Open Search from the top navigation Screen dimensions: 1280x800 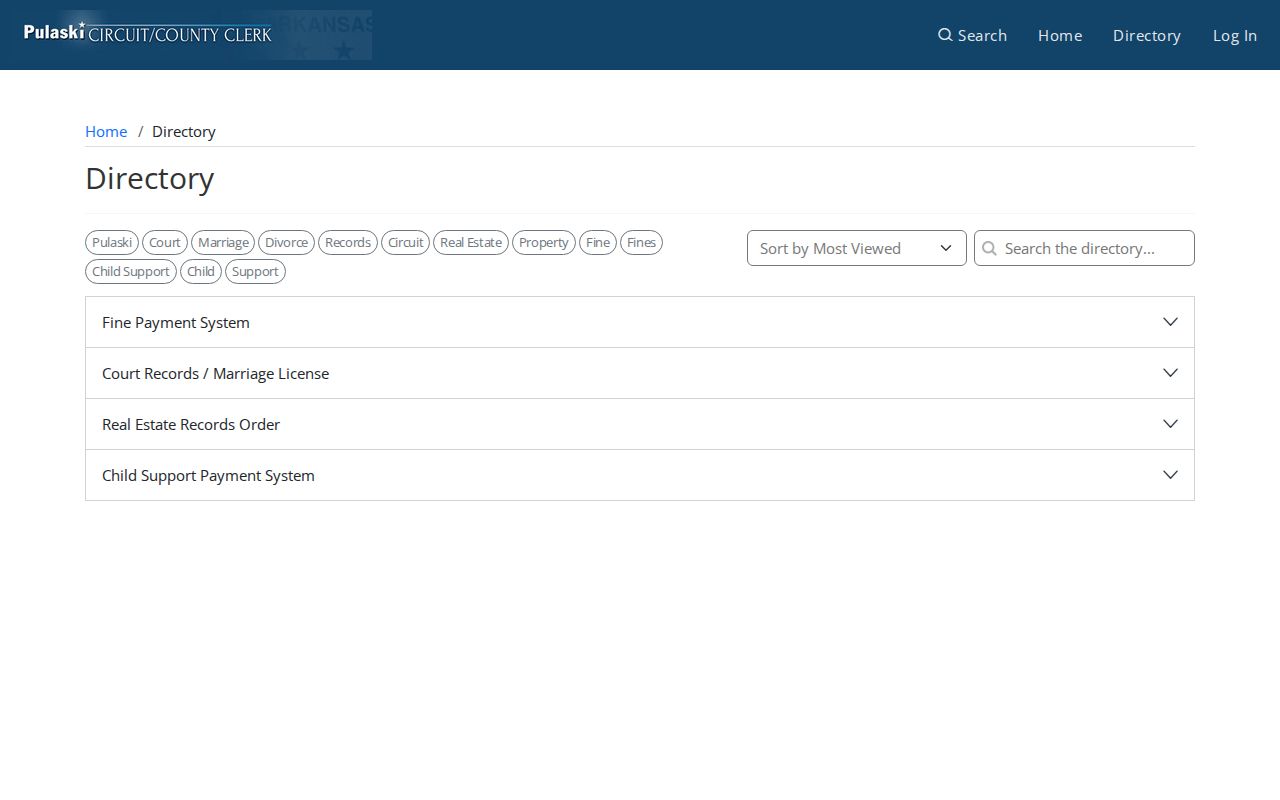[972, 35]
